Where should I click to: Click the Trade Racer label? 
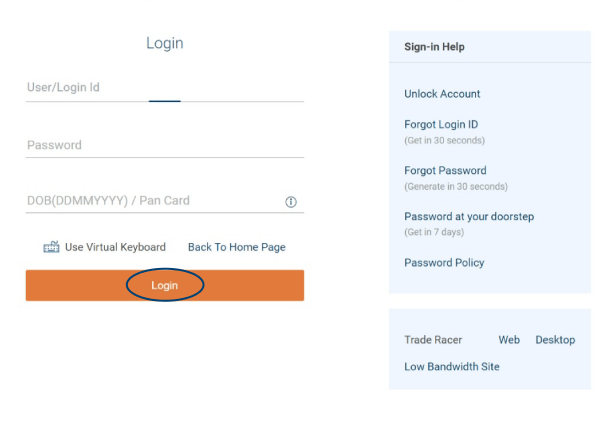tap(433, 340)
